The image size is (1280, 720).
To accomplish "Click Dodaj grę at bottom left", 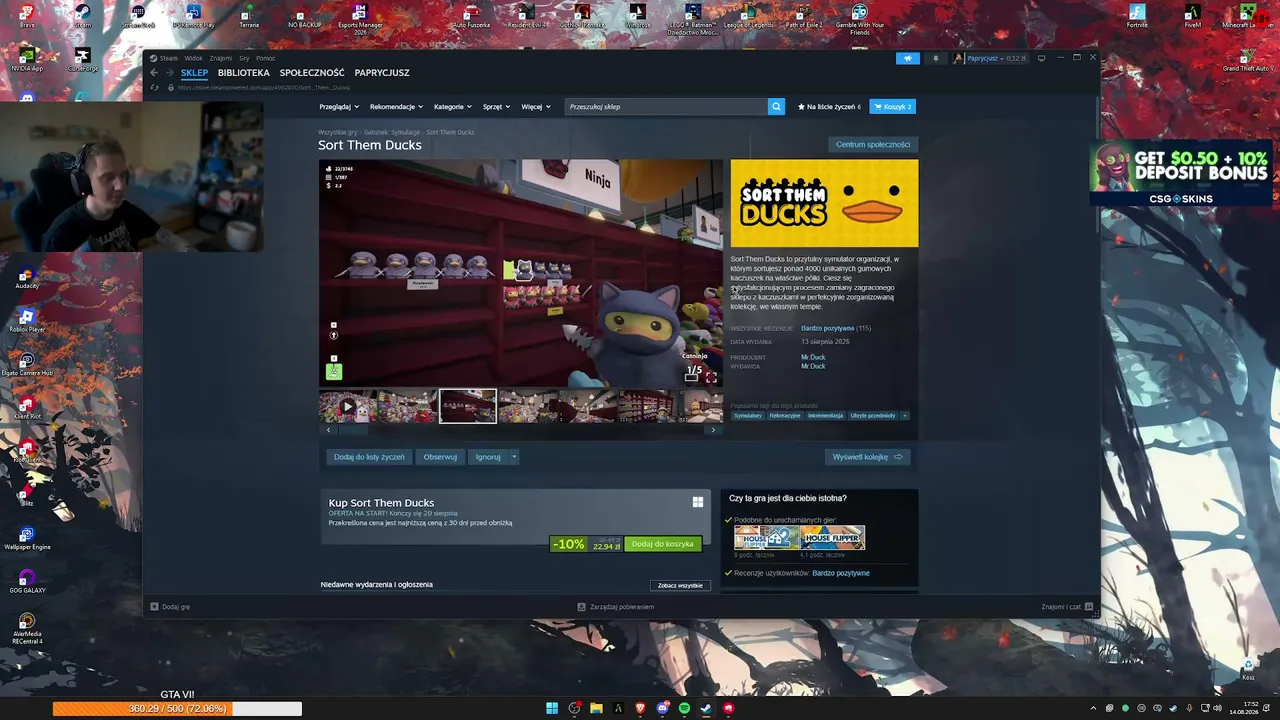I will point(170,607).
